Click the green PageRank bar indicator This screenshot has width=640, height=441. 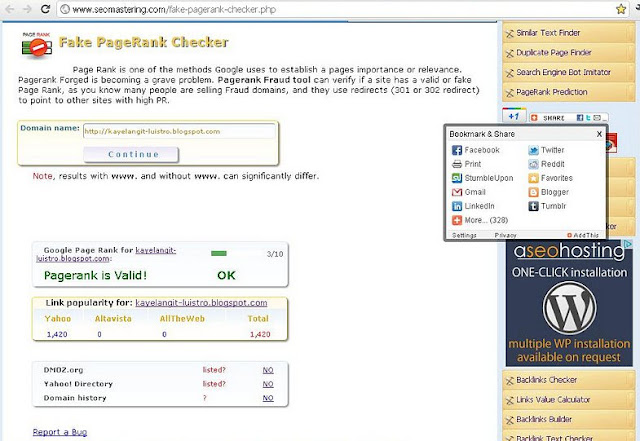click(219, 254)
